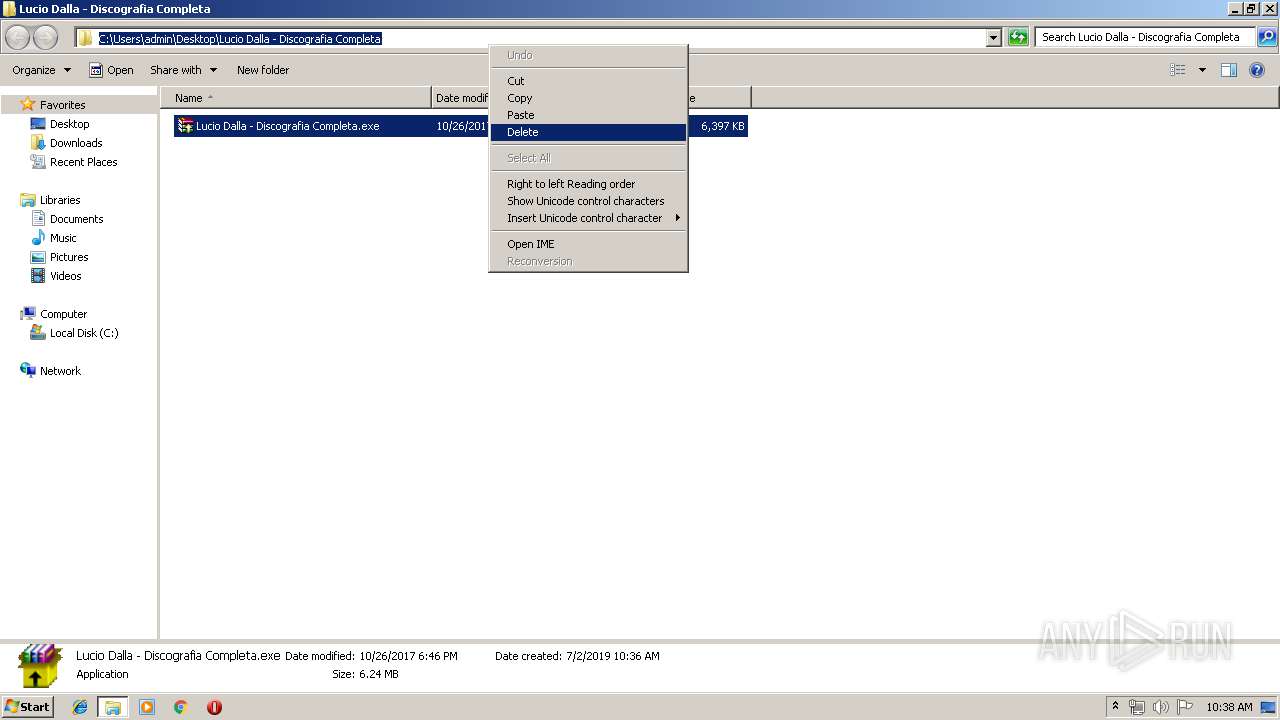Click the search magnifier icon

1266,38
